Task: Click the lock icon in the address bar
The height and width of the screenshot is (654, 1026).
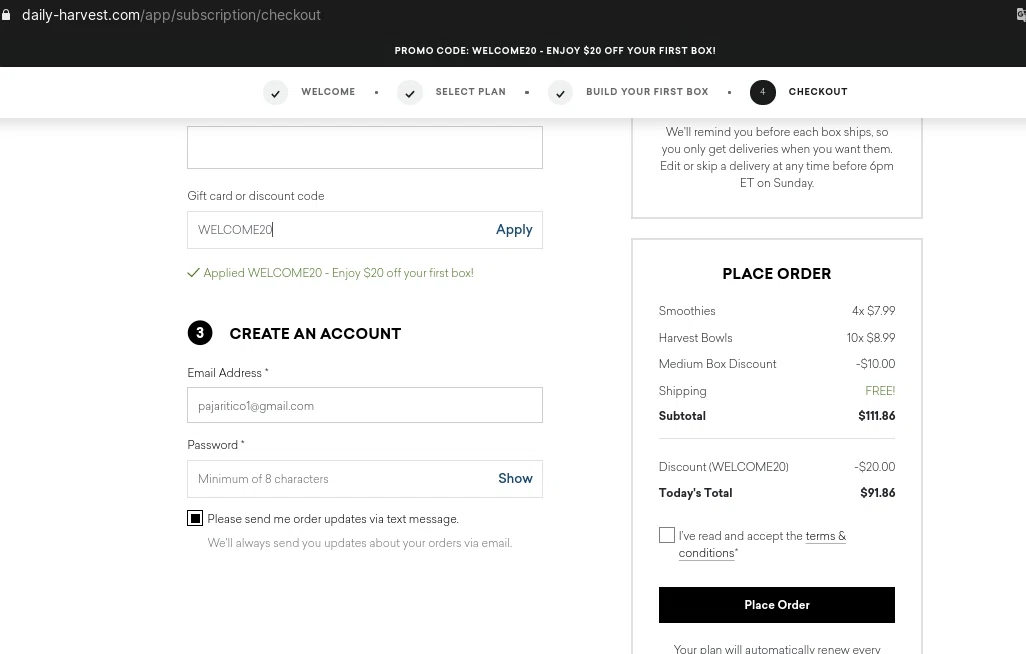Action: [x=7, y=14]
